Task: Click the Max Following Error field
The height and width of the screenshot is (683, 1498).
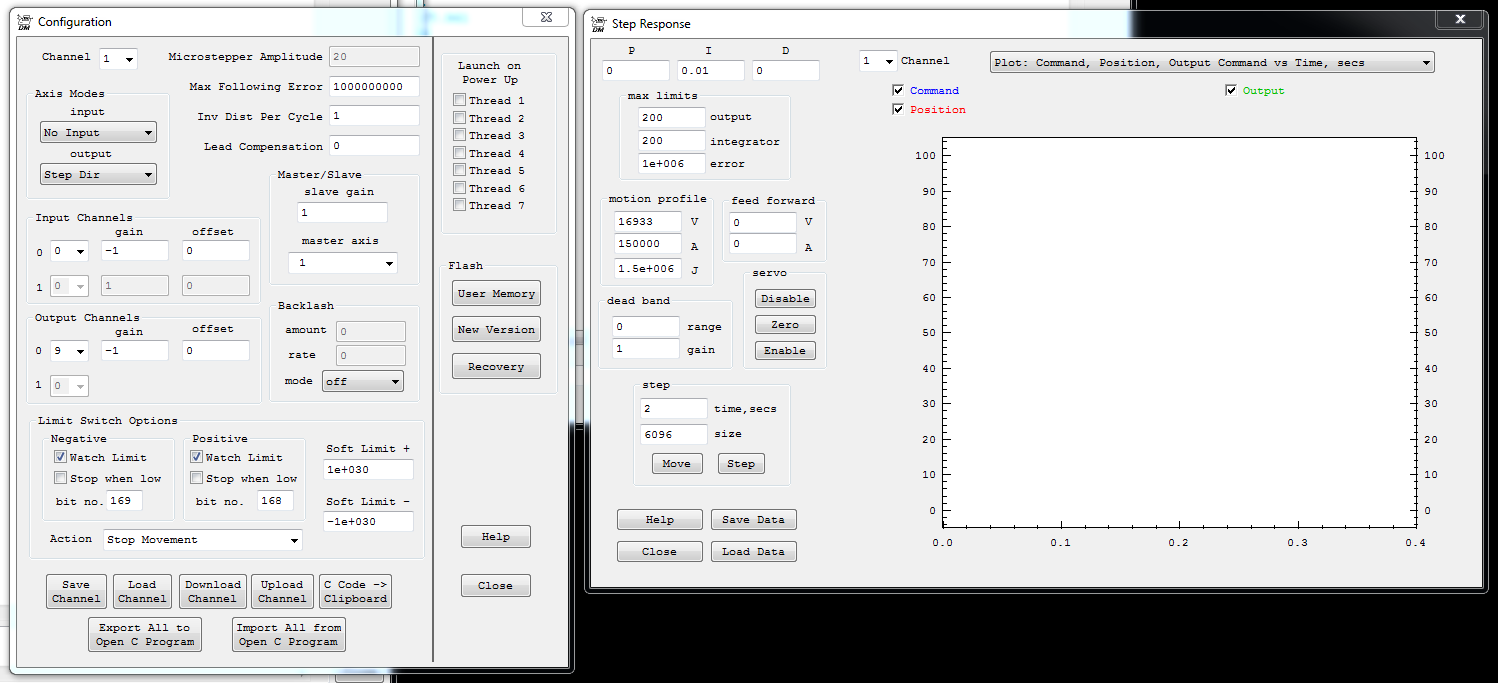Action: pos(374,87)
